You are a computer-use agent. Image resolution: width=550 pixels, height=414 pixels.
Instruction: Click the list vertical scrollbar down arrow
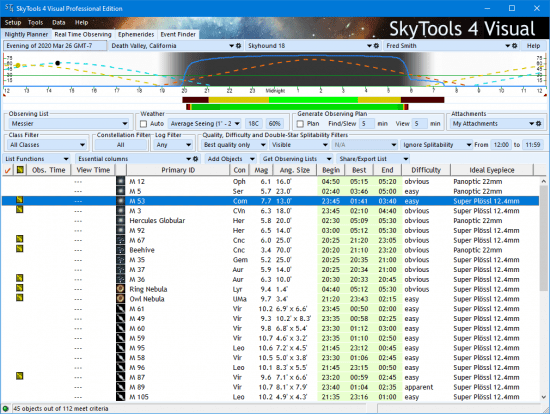click(x=544, y=397)
